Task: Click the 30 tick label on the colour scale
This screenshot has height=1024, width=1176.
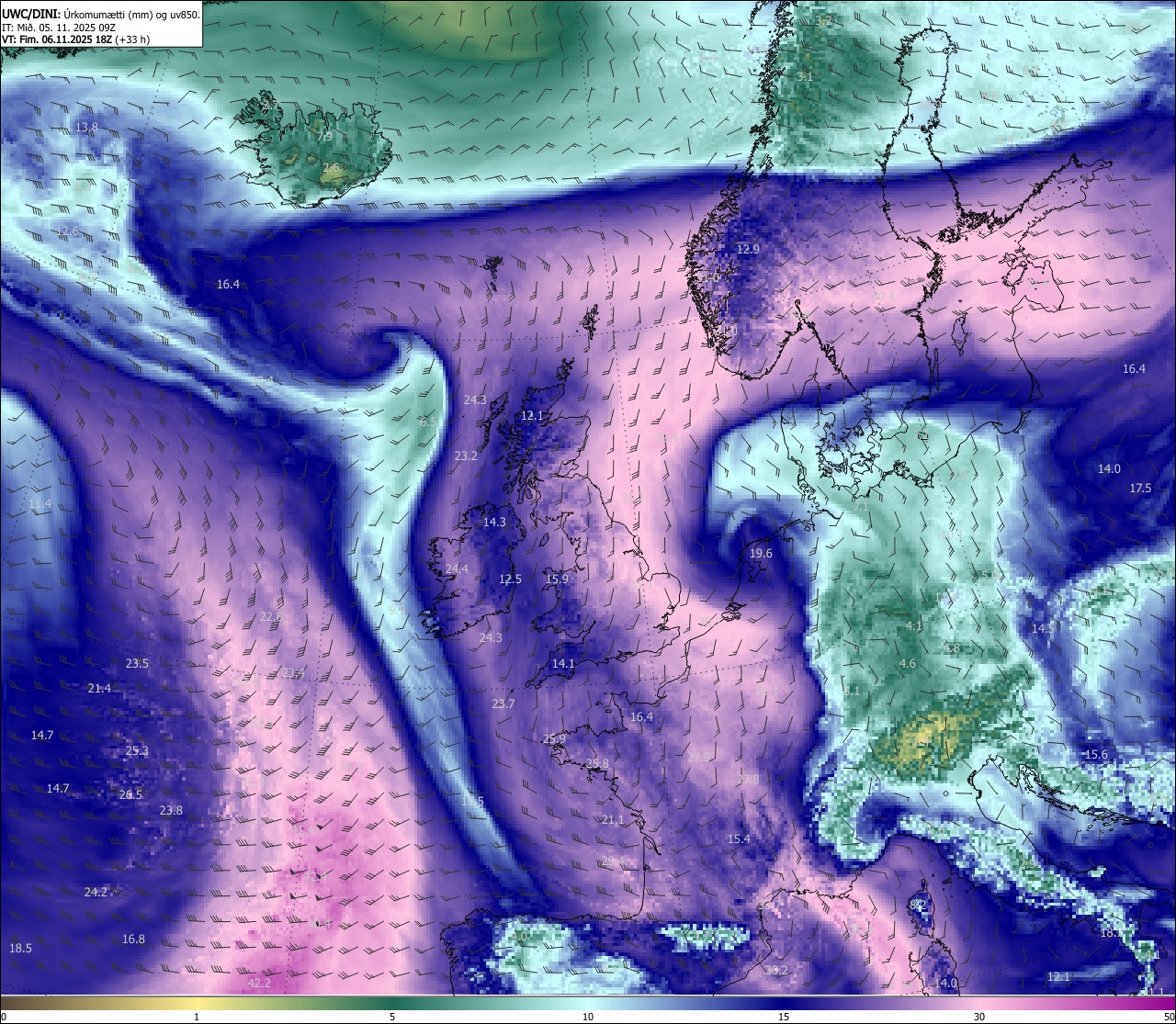Action: coord(979,1017)
